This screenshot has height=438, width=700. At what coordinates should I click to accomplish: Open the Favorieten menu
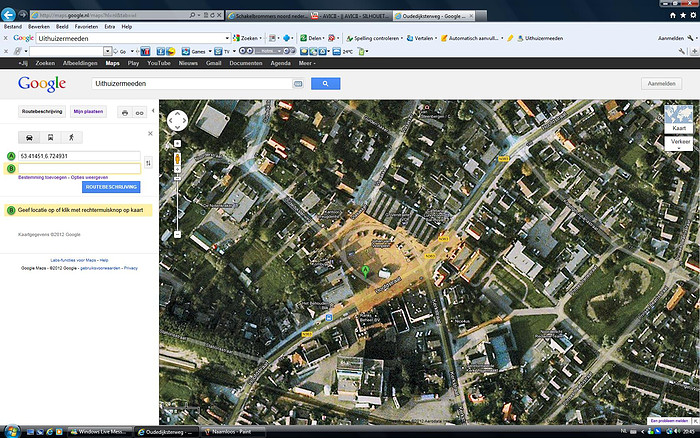pos(86,27)
